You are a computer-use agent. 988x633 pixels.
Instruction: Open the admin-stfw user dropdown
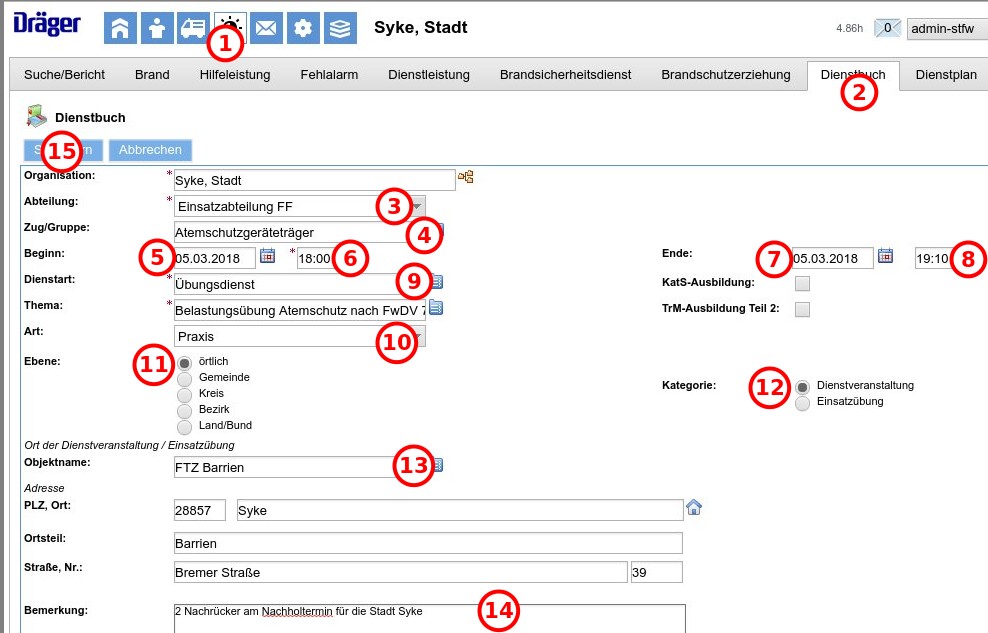pos(946,30)
